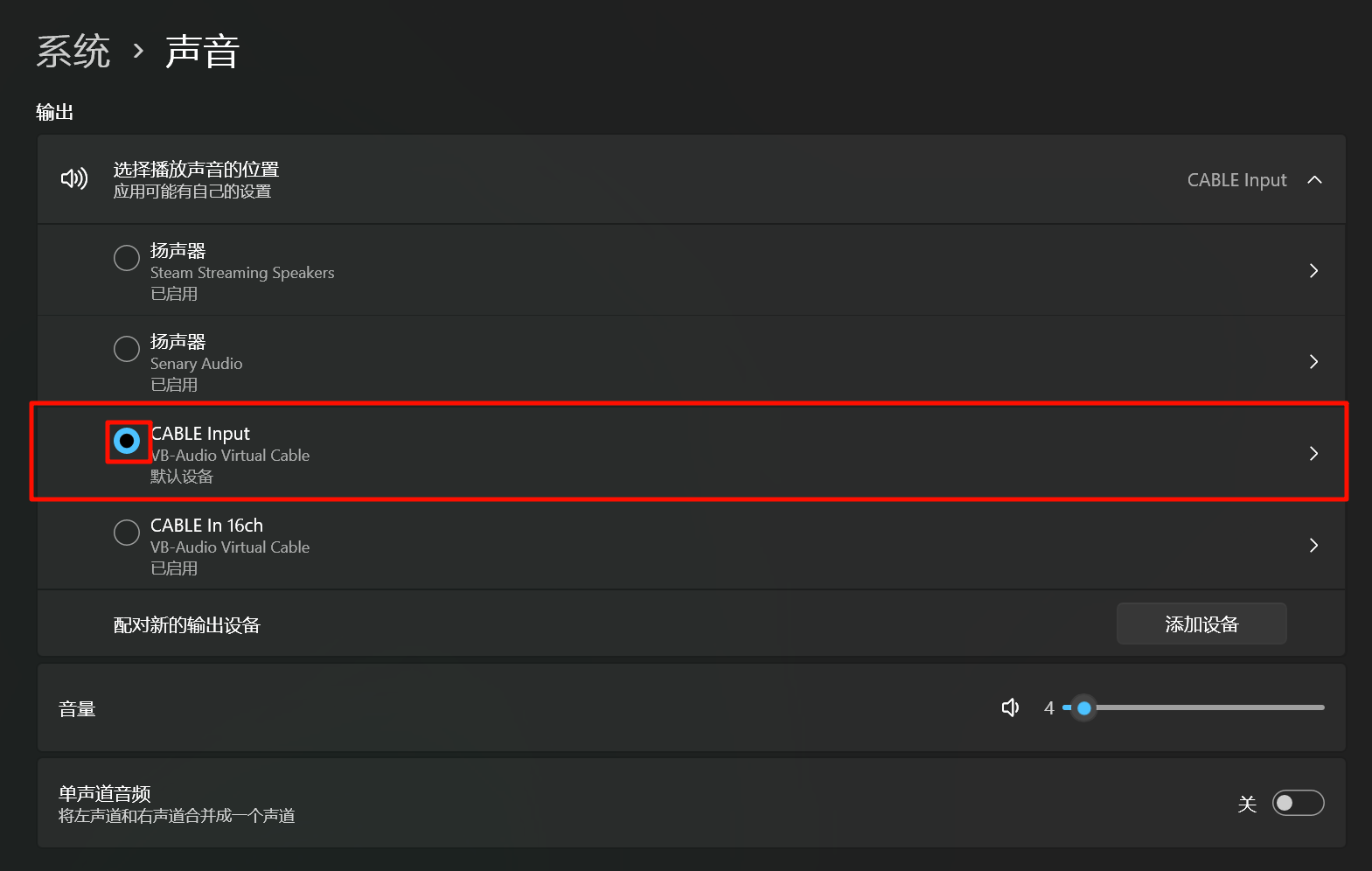Collapse the output device list chevron
Image resolution: width=1372 pixels, height=871 pixels.
tap(1314, 179)
